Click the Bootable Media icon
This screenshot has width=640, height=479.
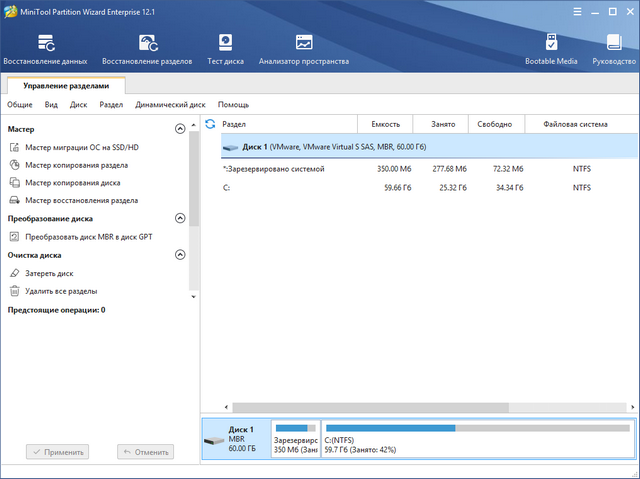(551, 49)
